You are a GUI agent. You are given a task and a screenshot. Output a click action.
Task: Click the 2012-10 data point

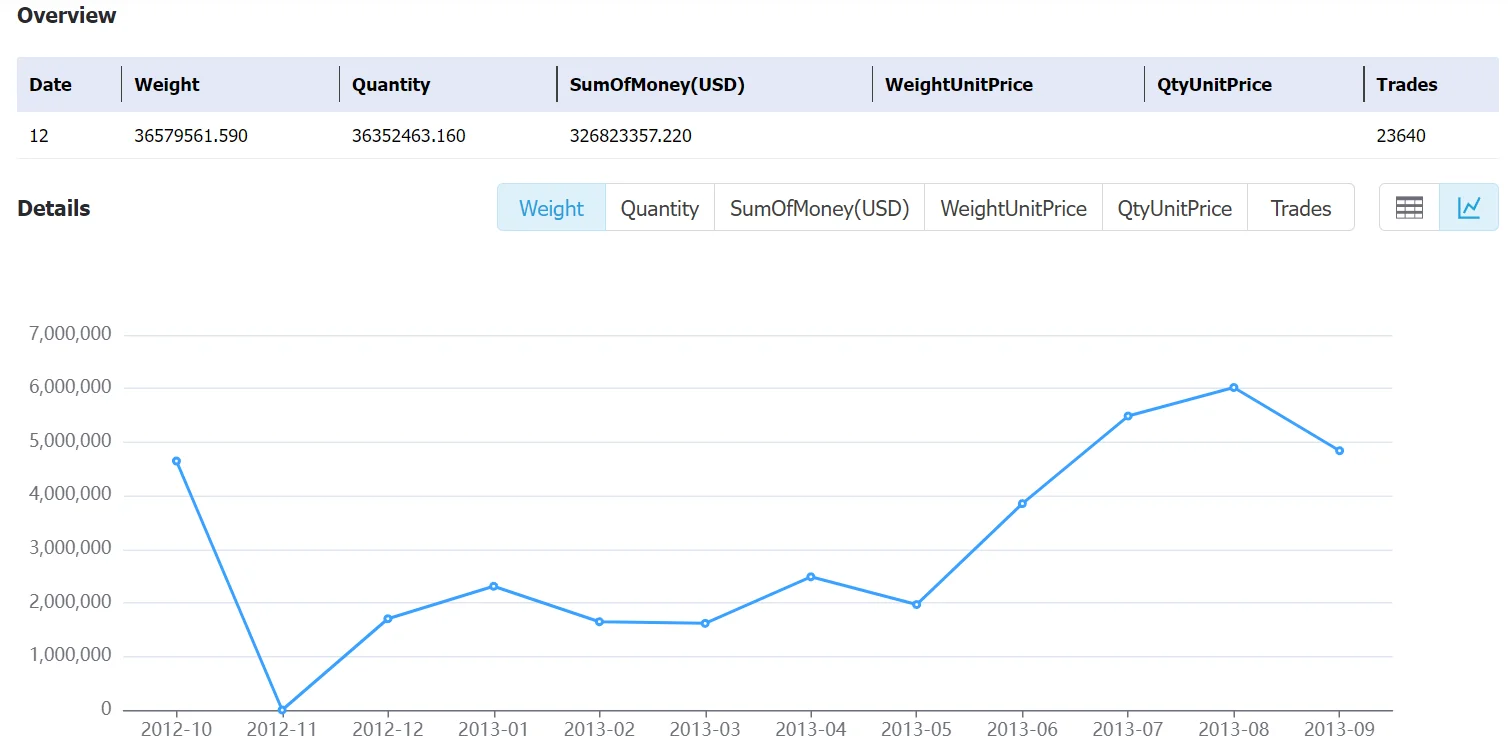176,461
